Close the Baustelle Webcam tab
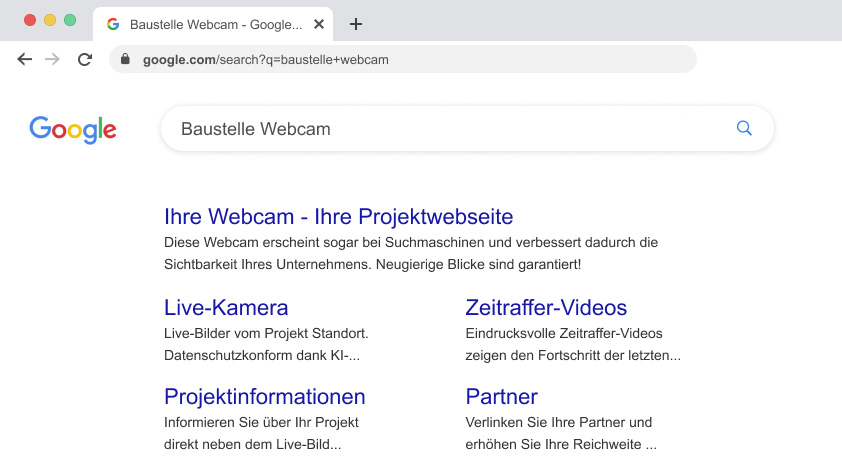This screenshot has height=461, width=842. (319, 24)
